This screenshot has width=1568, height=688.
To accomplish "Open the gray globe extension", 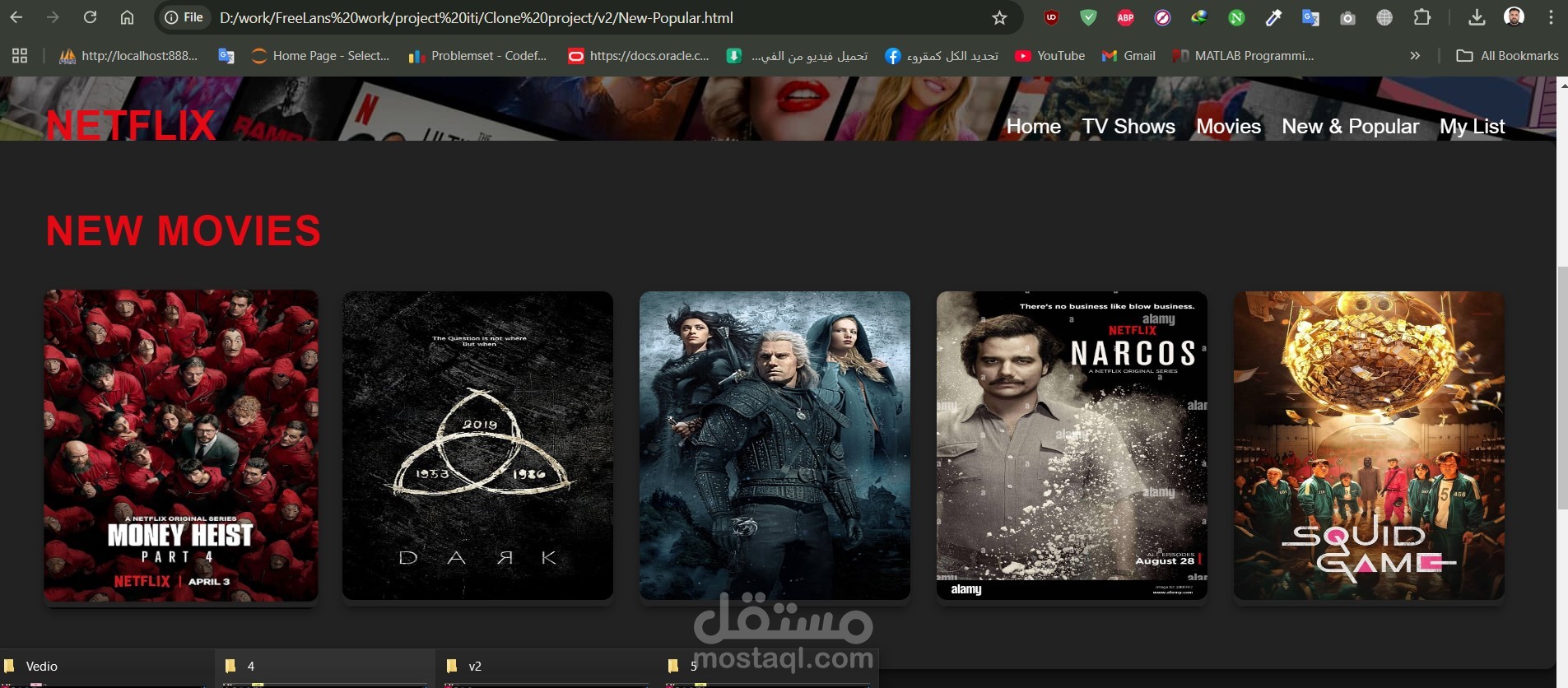I will tap(1384, 17).
